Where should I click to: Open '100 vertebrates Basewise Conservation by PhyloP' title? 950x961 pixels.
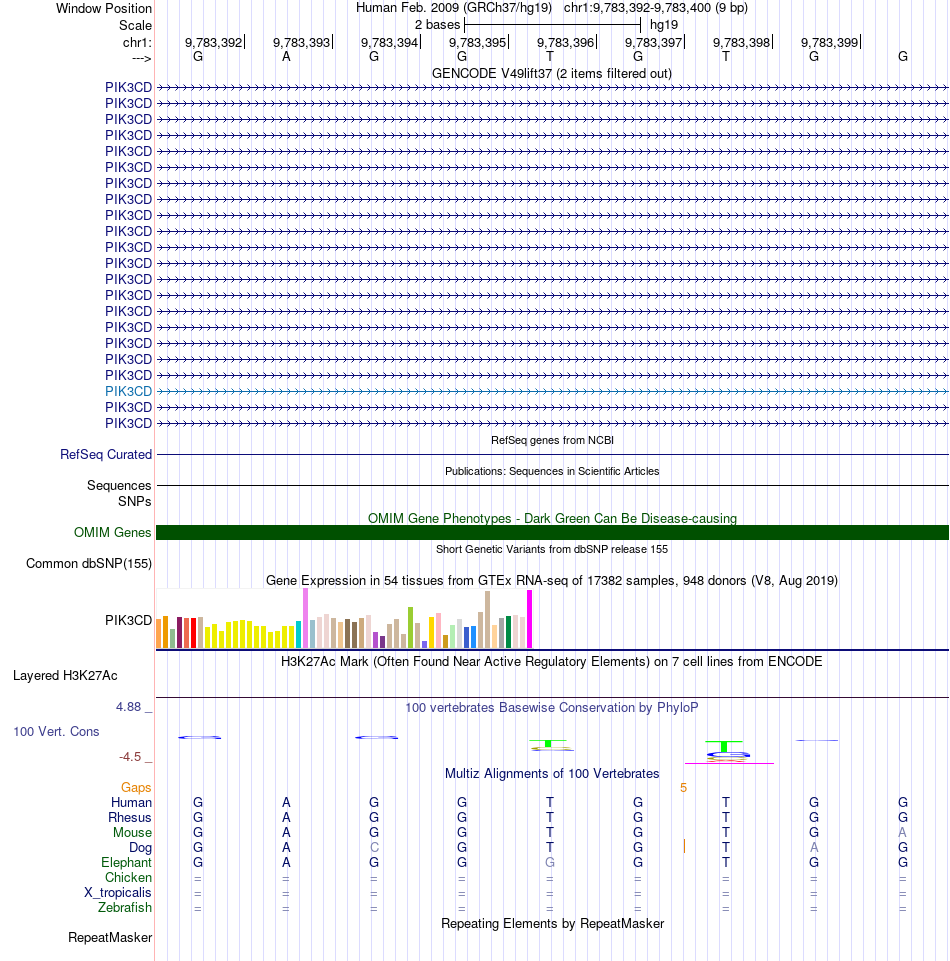552,707
